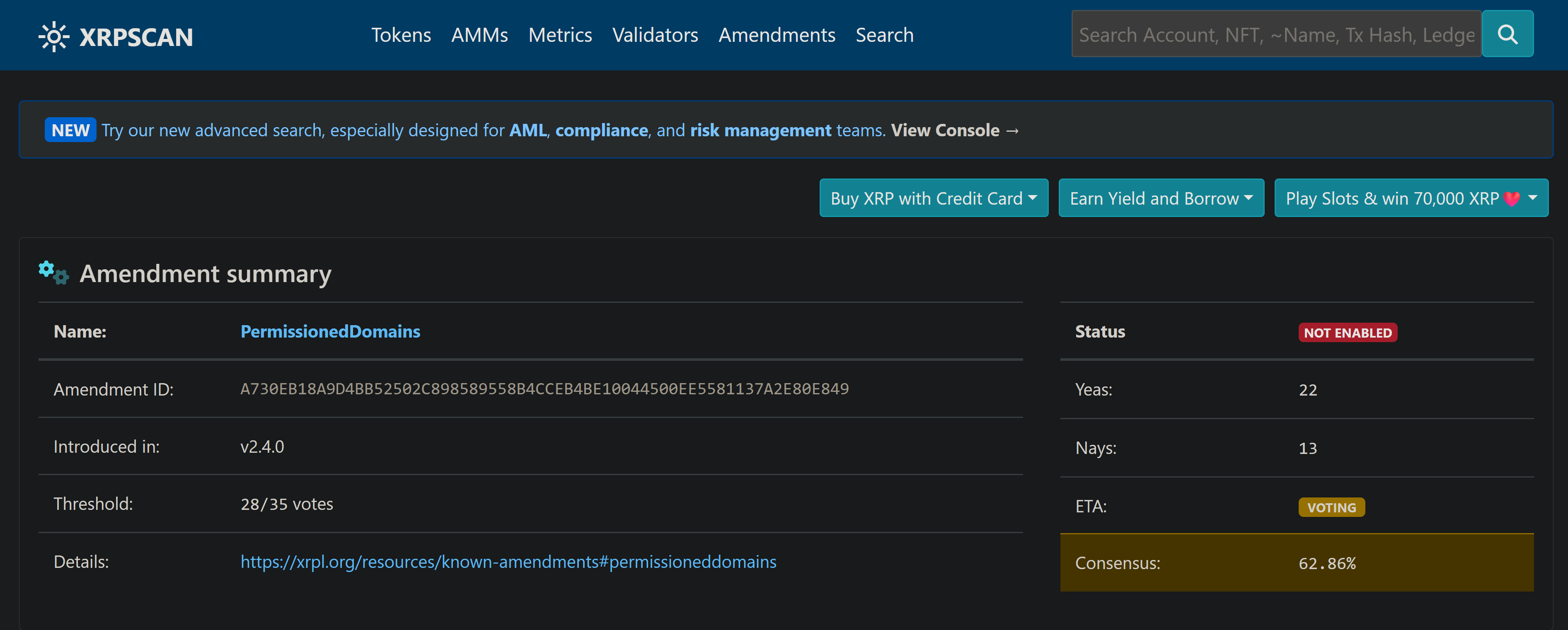Open the Tokens menu item
Image resolution: width=1568 pixels, height=630 pixels.
401,35
